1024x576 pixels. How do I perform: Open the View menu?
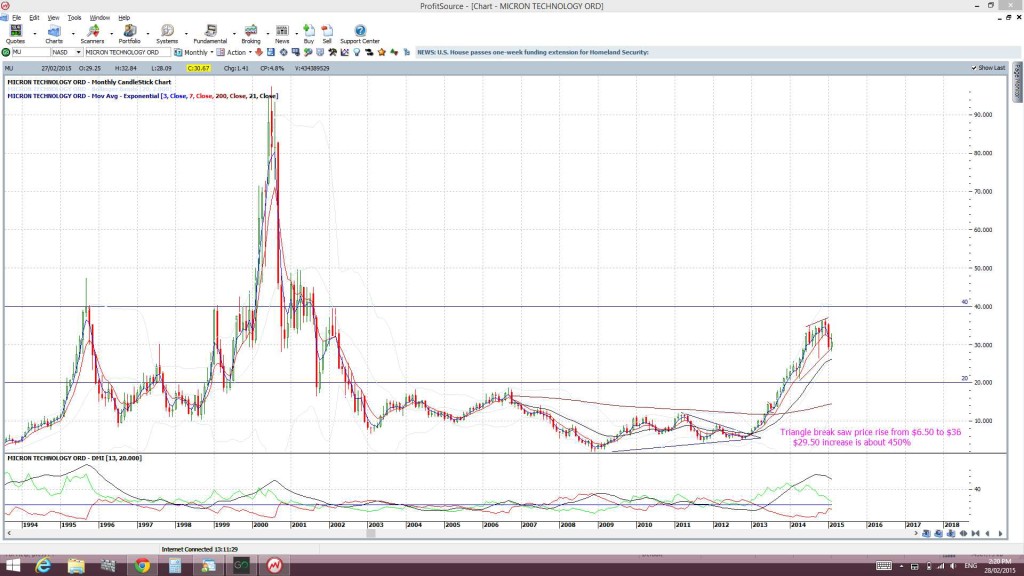coord(54,18)
